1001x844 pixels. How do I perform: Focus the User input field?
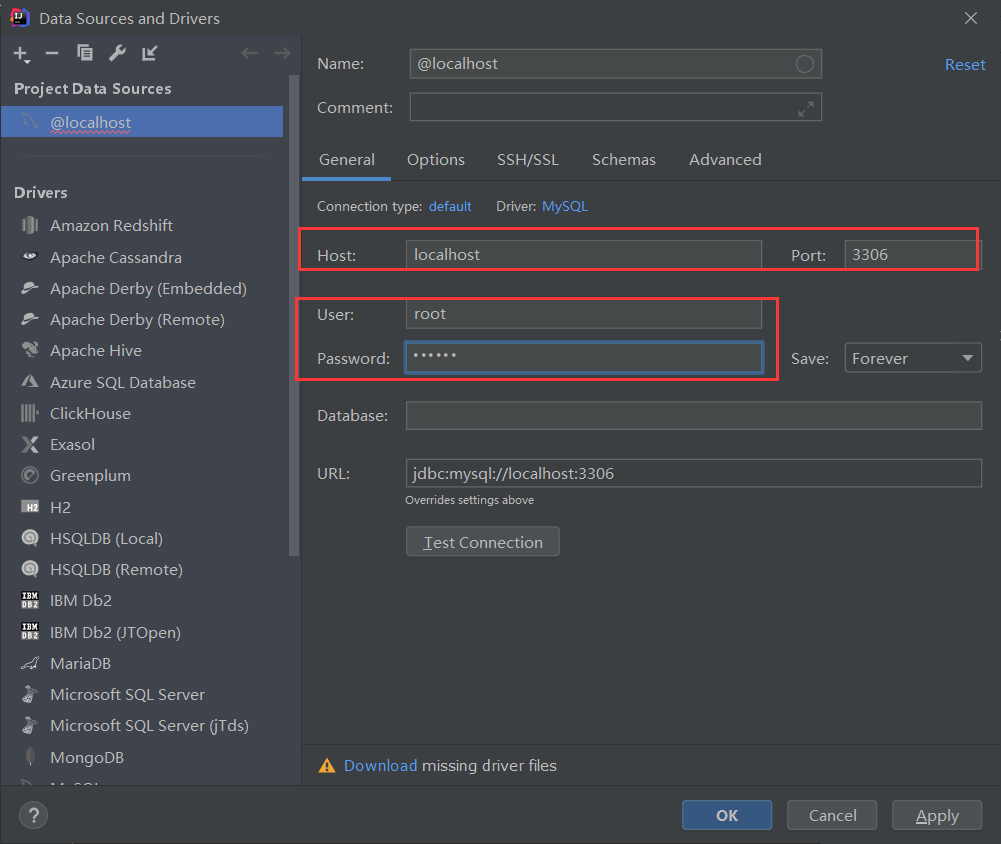pos(583,313)
